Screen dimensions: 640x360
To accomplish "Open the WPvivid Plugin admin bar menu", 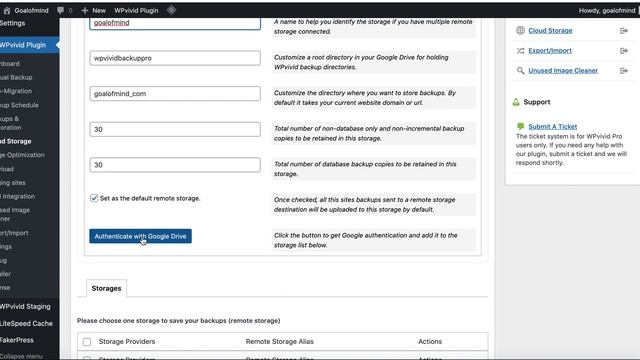I will pyautogui.click(x=136, y=11).
